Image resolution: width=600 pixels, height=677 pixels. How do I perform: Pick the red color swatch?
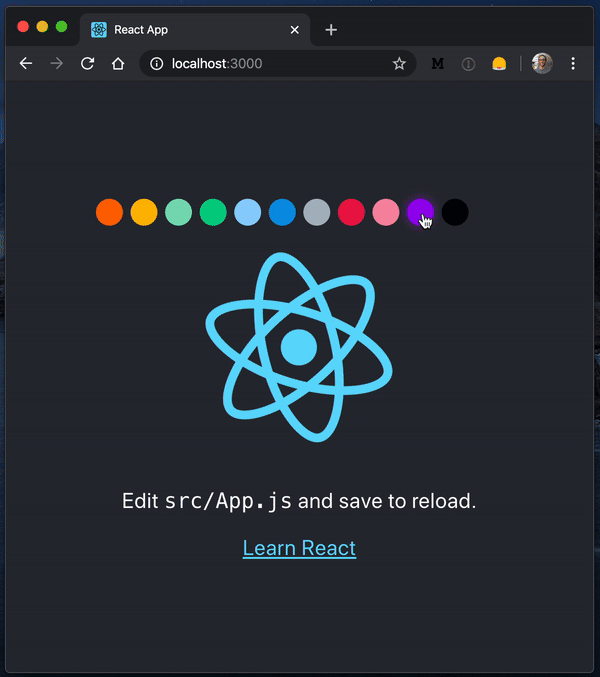point(351,212)
